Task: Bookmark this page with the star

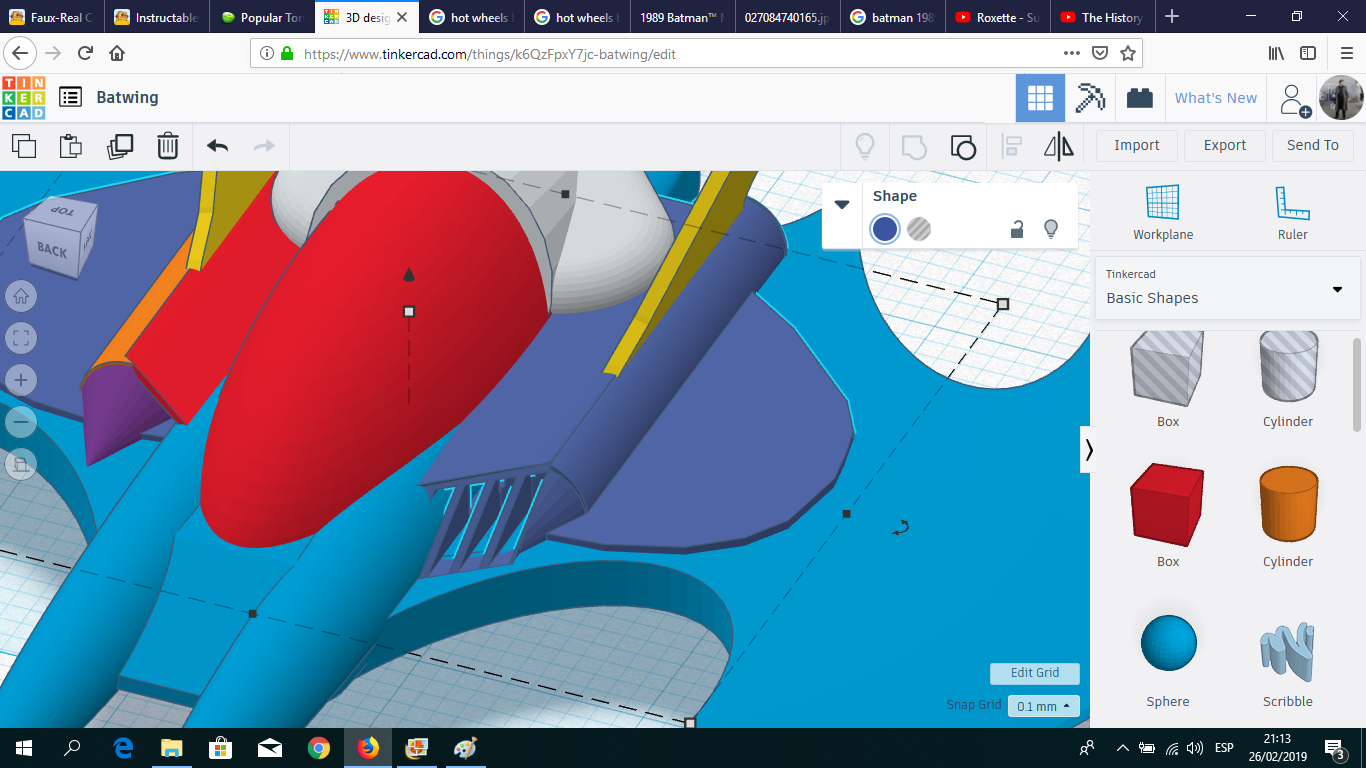Action: pos(1128,54)
